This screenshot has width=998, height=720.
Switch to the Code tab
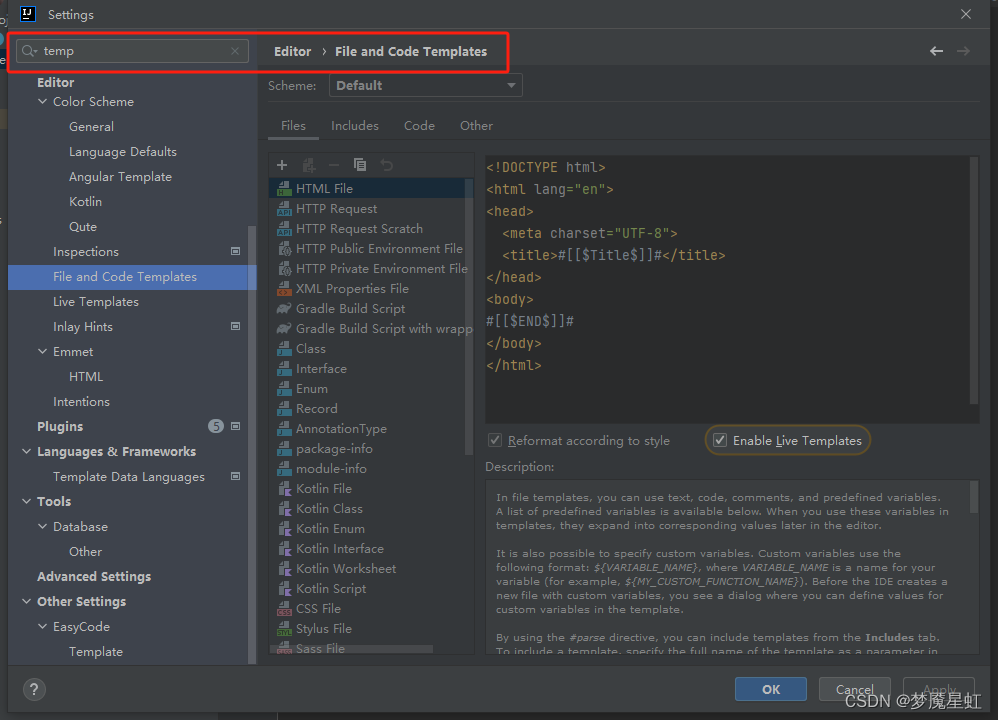click(419, 126)
